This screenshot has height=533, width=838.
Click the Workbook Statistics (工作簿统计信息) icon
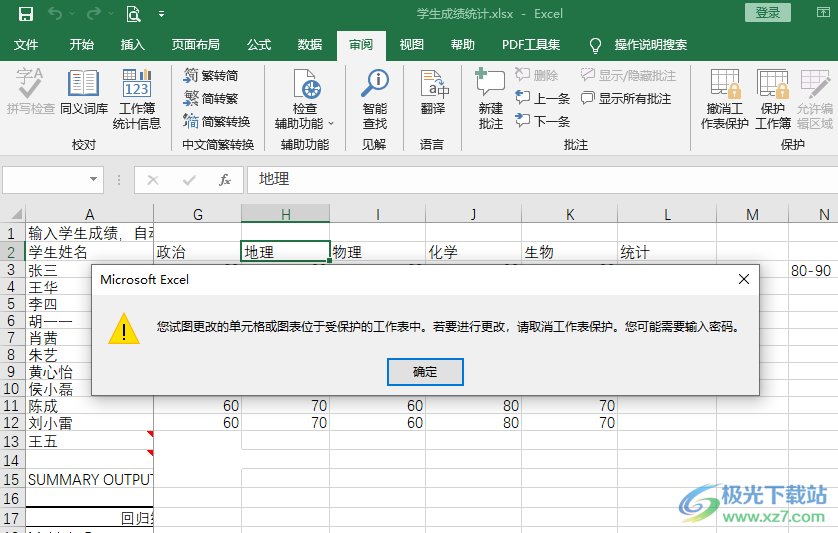click(137, 98)
